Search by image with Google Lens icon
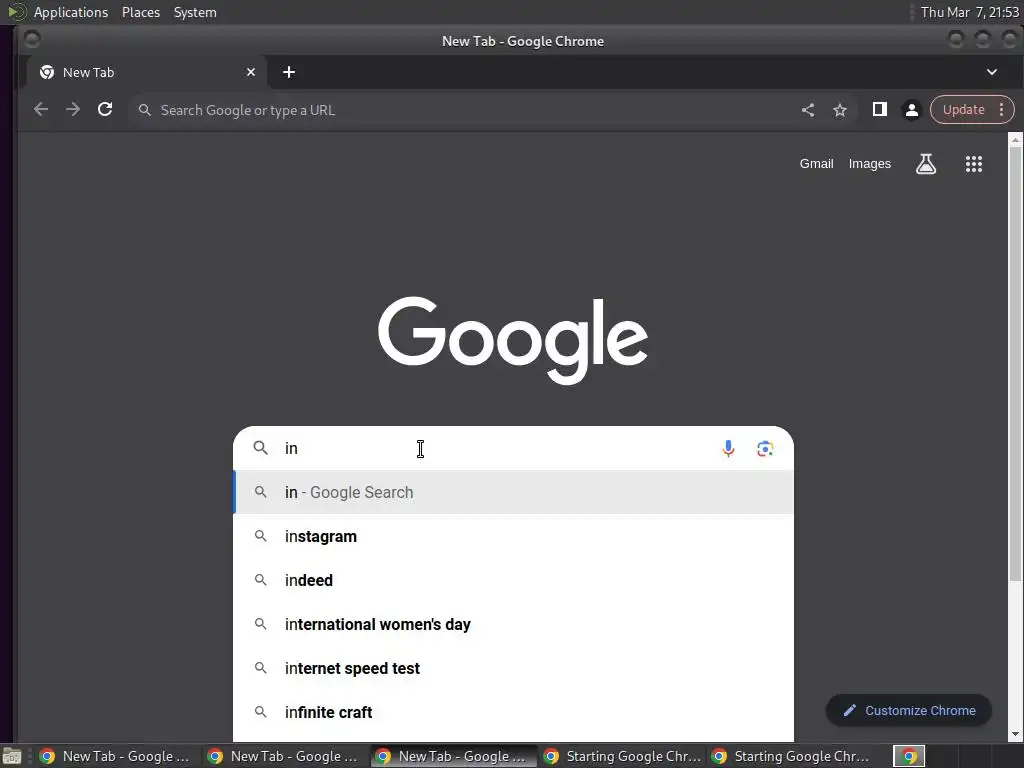The image size is (1024, 768). coord(765,449)
